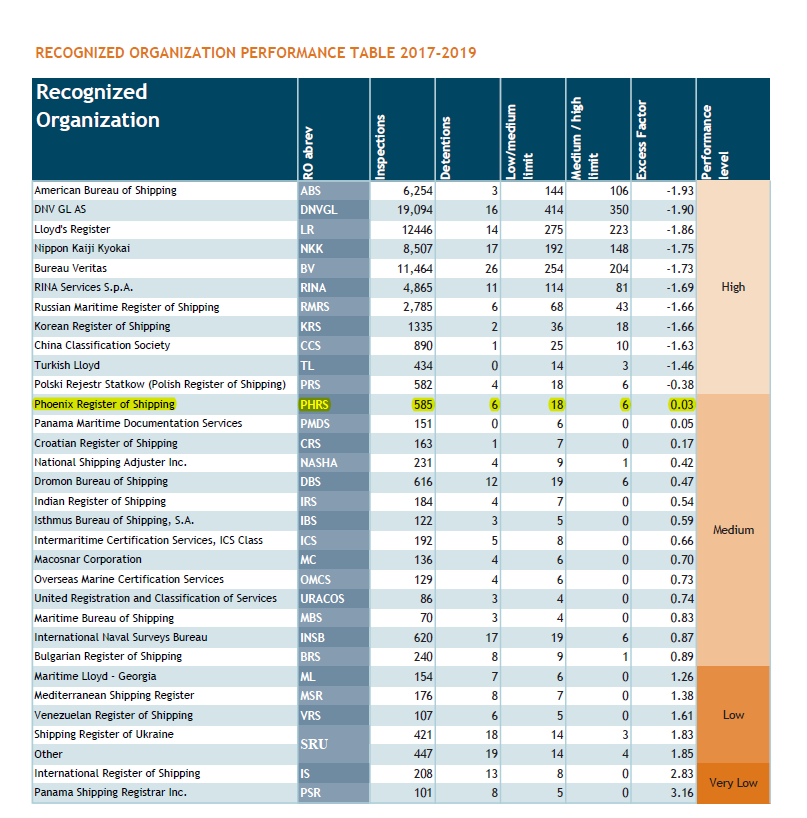Click "Maritime Lloyd - Georgia" name
807x818 pixels.
95,676
